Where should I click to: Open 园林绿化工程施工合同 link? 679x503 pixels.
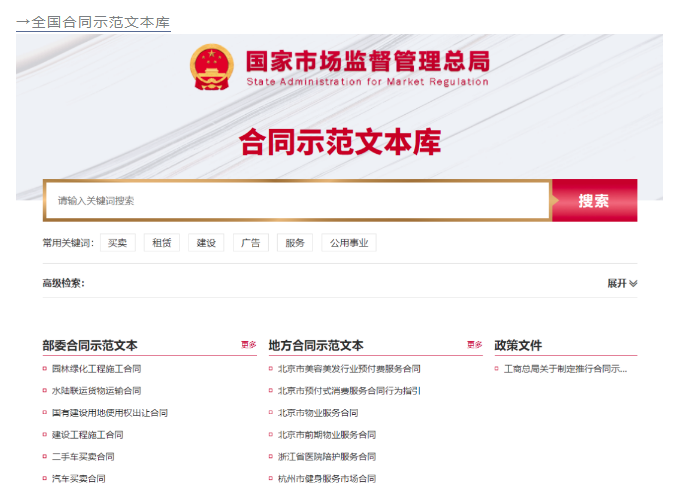pyautogui.click(x=96, y=369)
